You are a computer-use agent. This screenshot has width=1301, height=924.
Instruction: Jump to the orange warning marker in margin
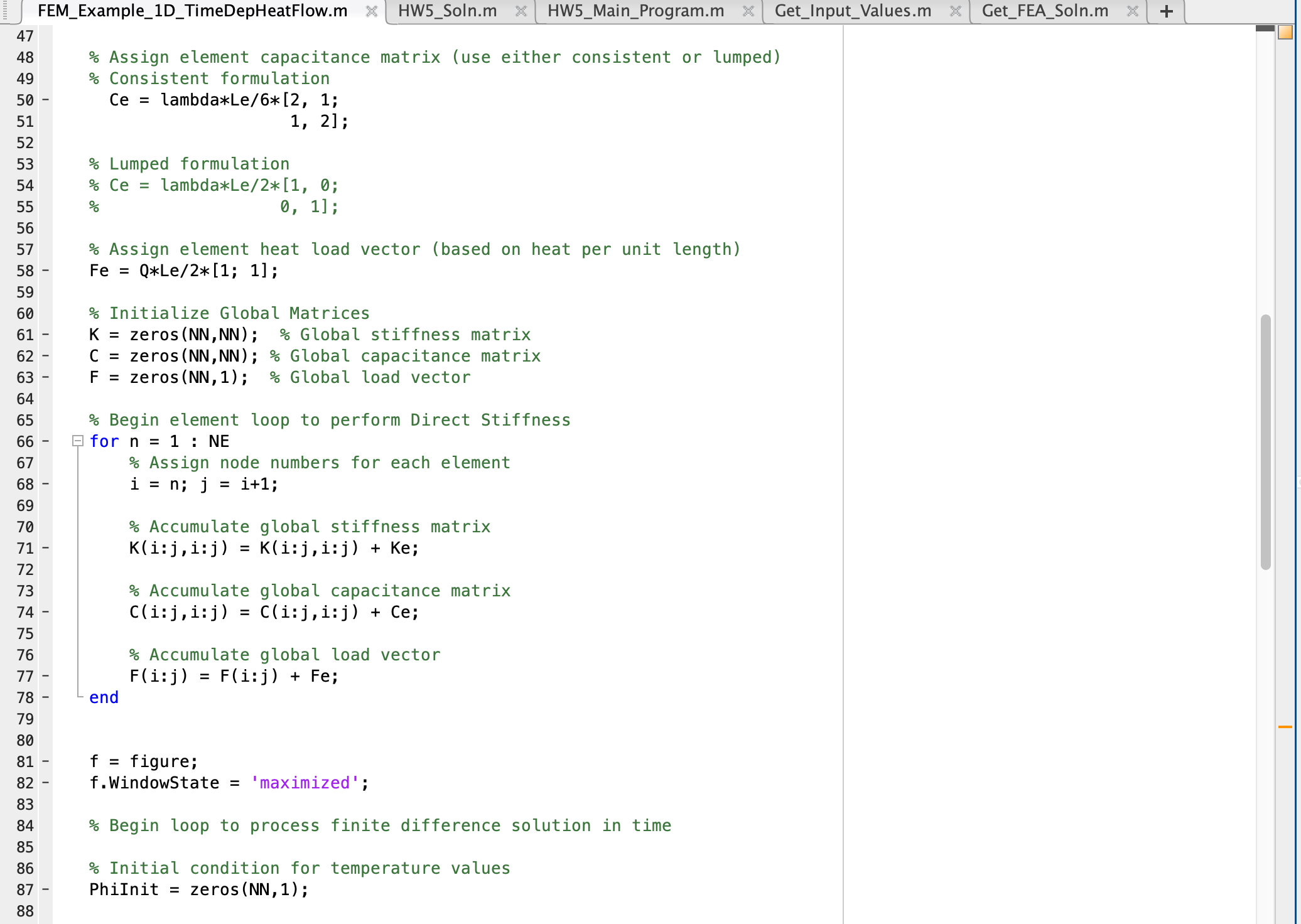(1285, 726)
